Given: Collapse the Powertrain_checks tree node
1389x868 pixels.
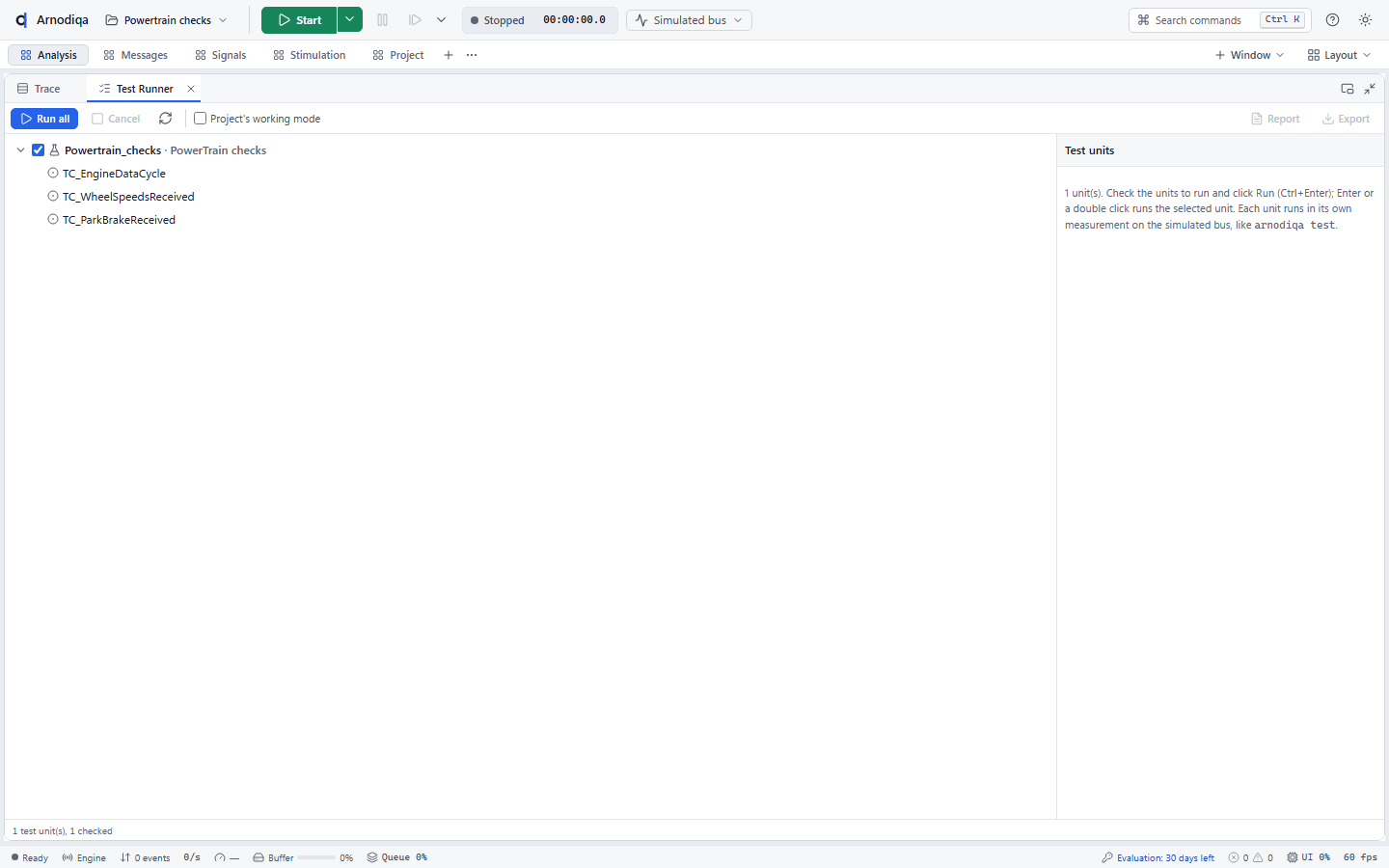Looking at the screenshot, I should (x=20, y=150).
